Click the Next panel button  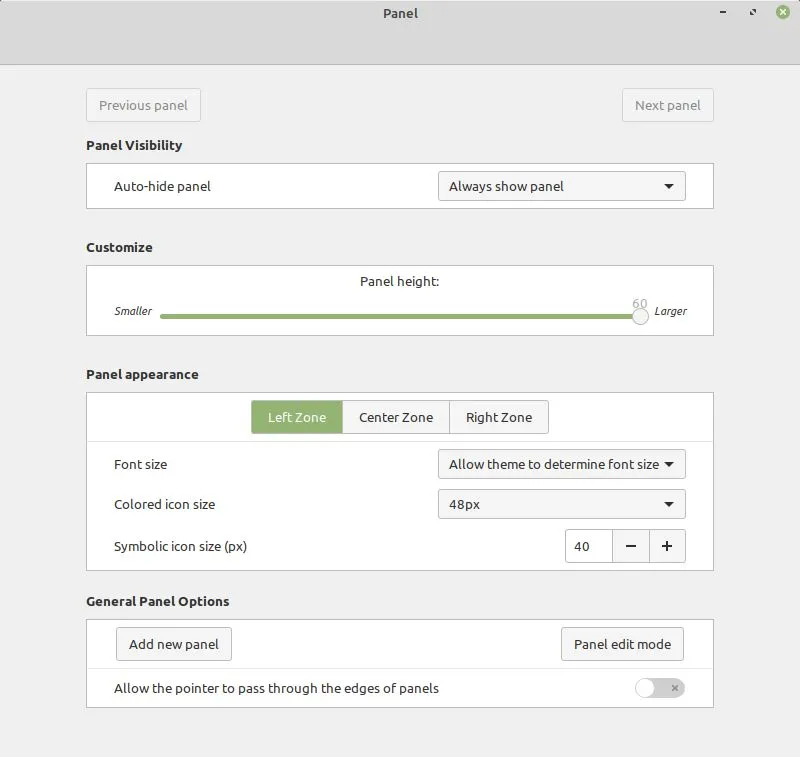pos(667,105)
